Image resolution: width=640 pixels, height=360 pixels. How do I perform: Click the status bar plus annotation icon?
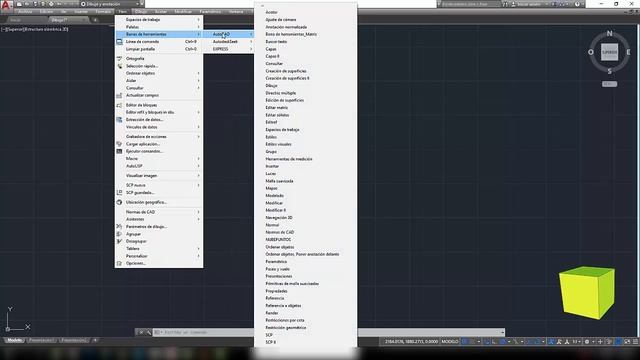tap(600, 342)
